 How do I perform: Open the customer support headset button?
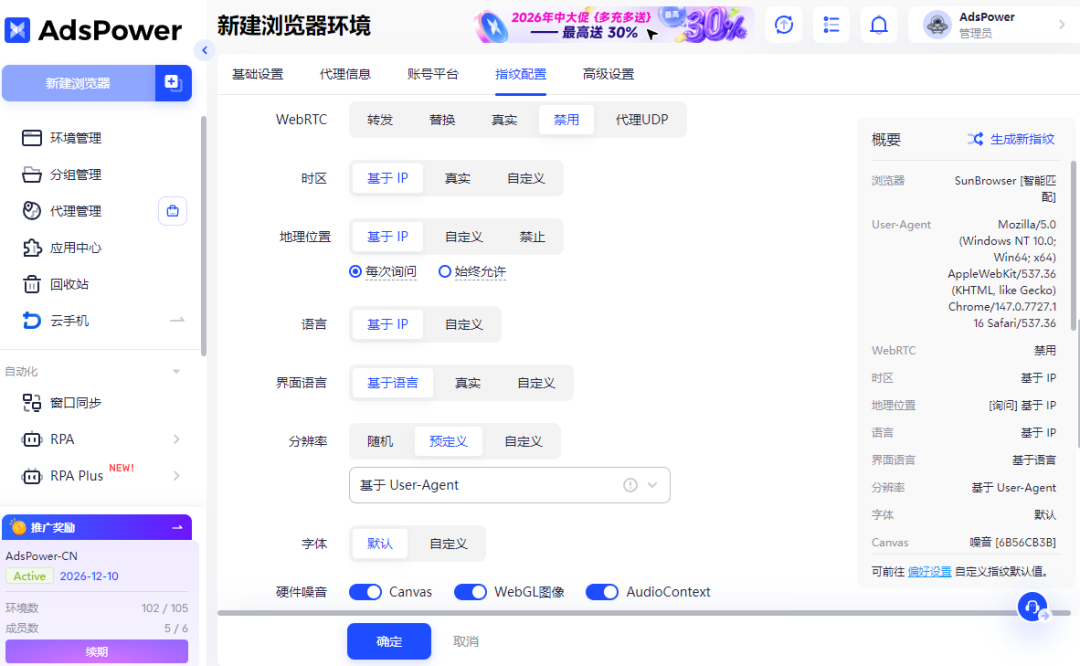(x=1032, y=607)
